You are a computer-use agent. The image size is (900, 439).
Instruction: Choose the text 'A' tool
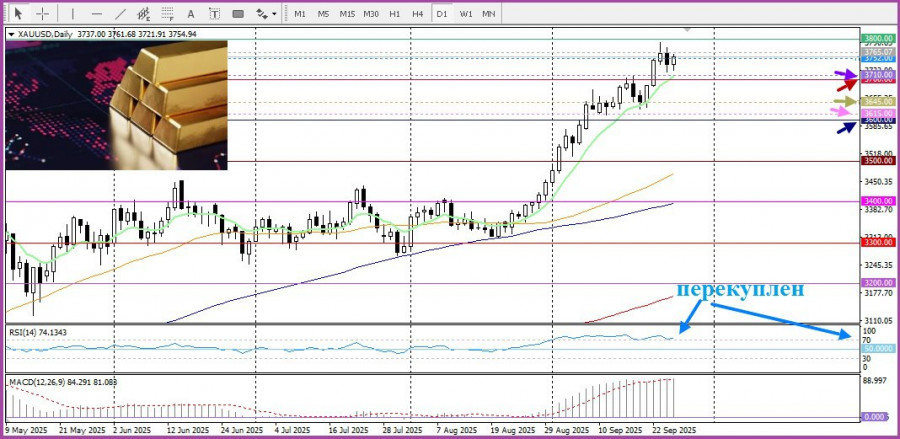point(192,14)
